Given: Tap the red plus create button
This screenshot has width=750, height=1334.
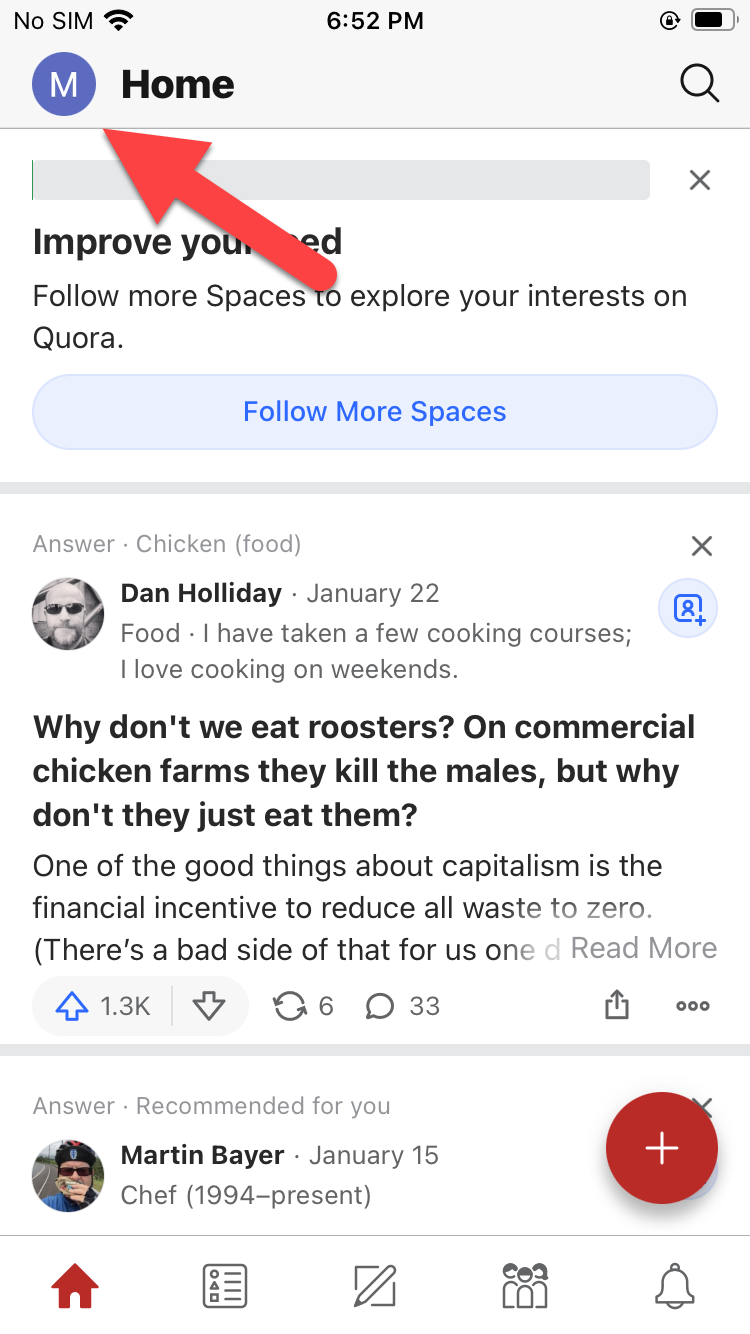Looking at the screenshot, I should tap(661, 1148).
